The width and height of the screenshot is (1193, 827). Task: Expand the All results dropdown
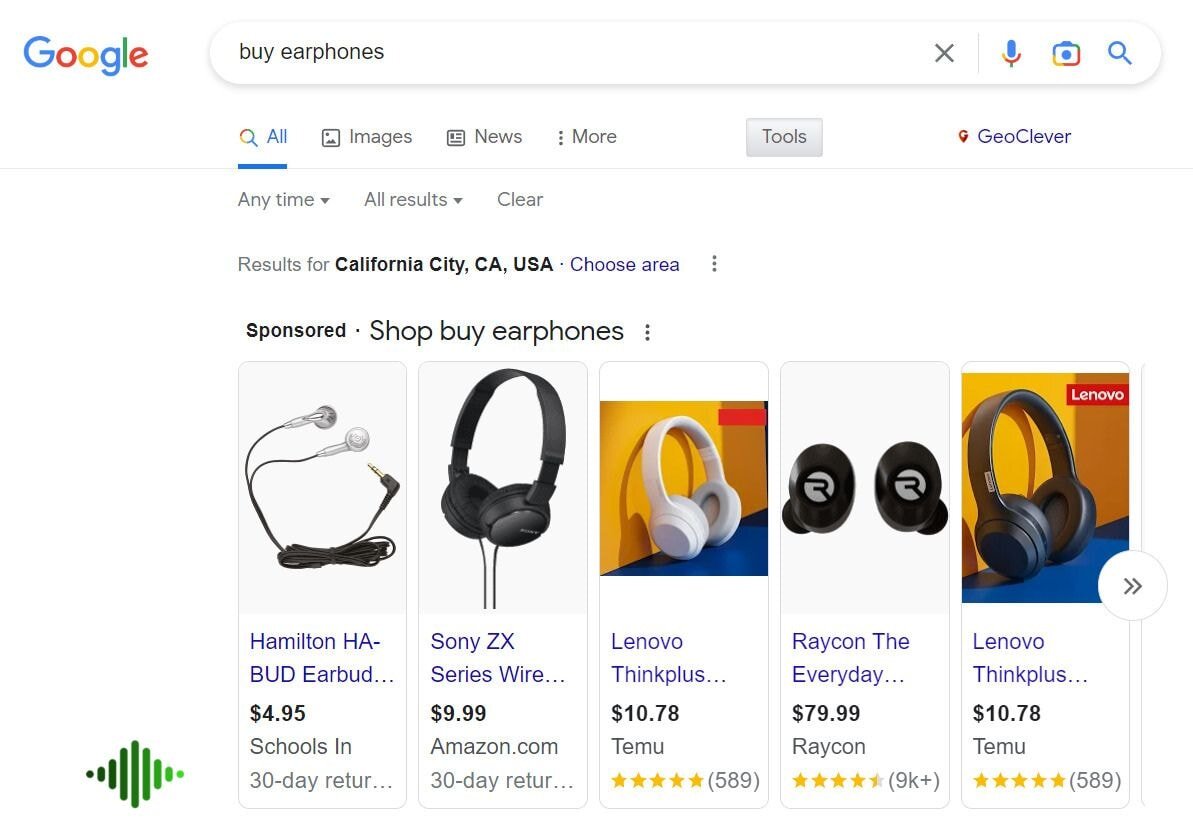[413, 200]
